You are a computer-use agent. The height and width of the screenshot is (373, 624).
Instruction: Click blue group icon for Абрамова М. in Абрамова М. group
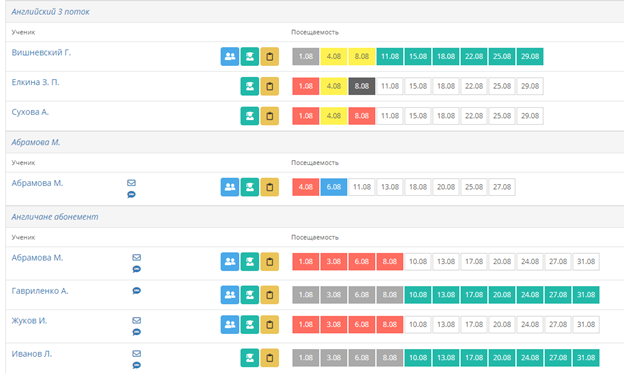[x=230, y=187]
